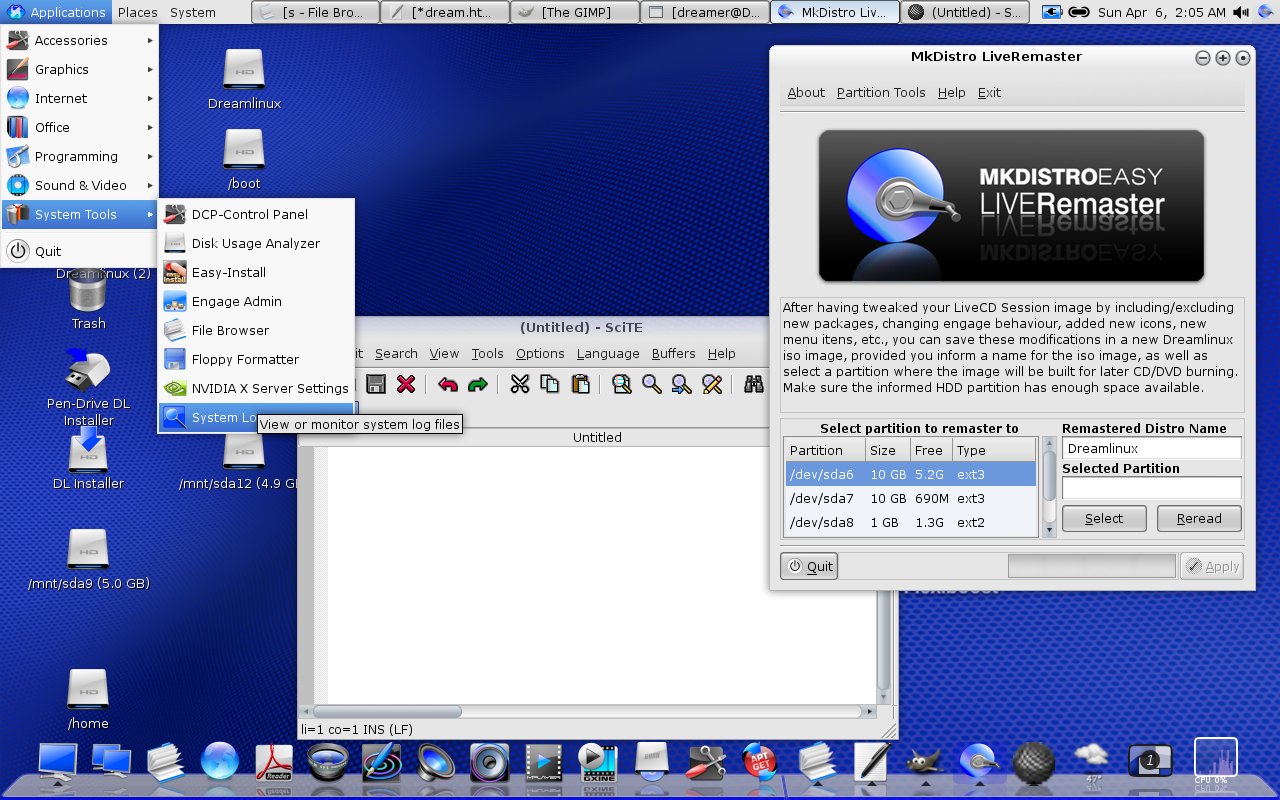Switch to dream.ht taskbar window button
1280x800 pixels.
click(x=445, y=12)
